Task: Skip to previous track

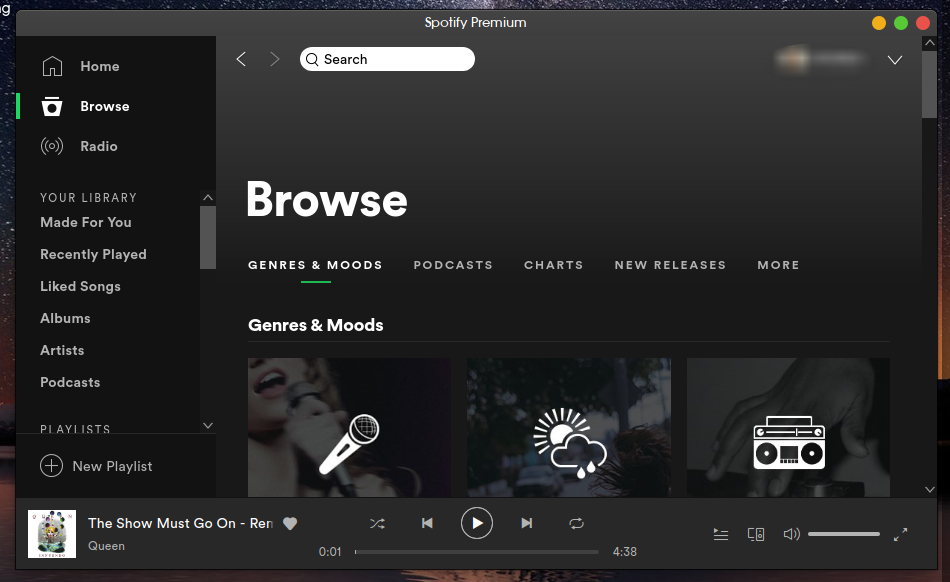Action: tap(427, 523)
